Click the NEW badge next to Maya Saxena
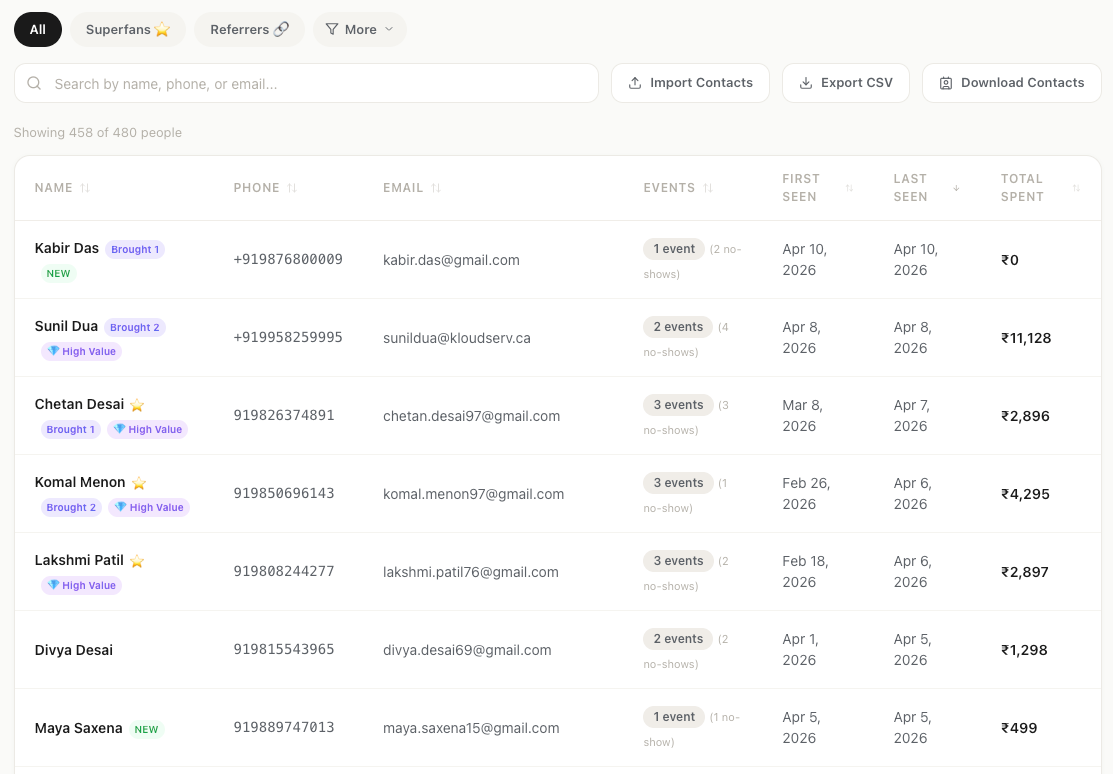Screen dimensions: 1113x774 [146, 729]
